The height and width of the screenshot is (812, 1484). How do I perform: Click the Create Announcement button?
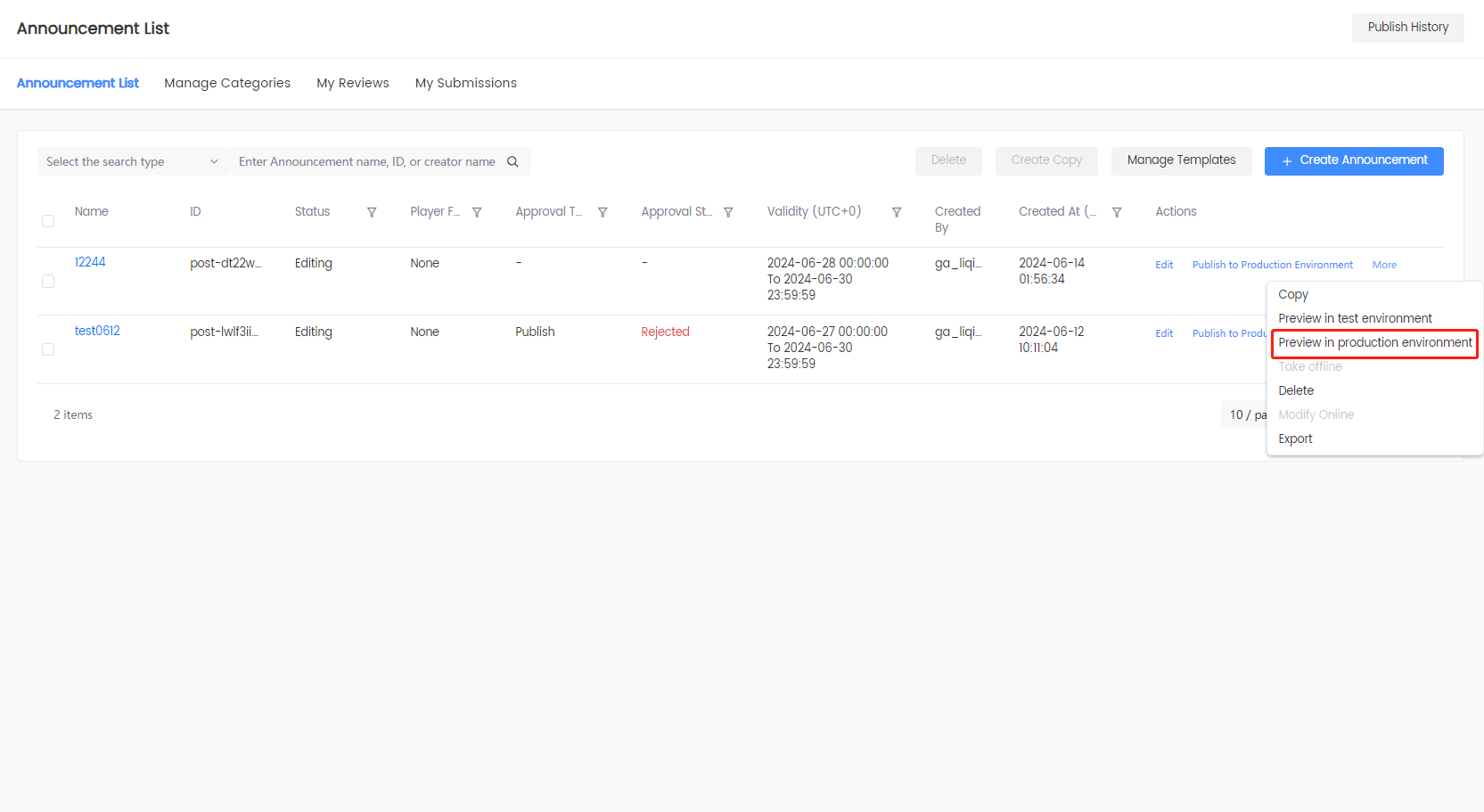coord(1353,160)
